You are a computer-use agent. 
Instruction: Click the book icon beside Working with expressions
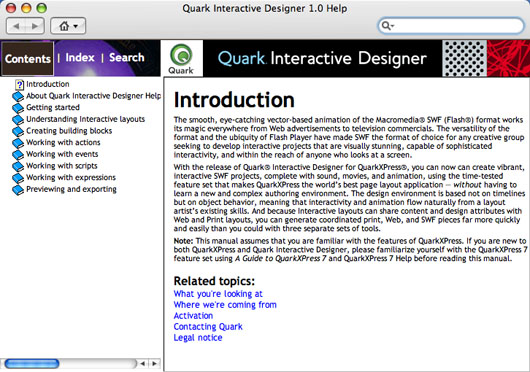click(18, 178)
